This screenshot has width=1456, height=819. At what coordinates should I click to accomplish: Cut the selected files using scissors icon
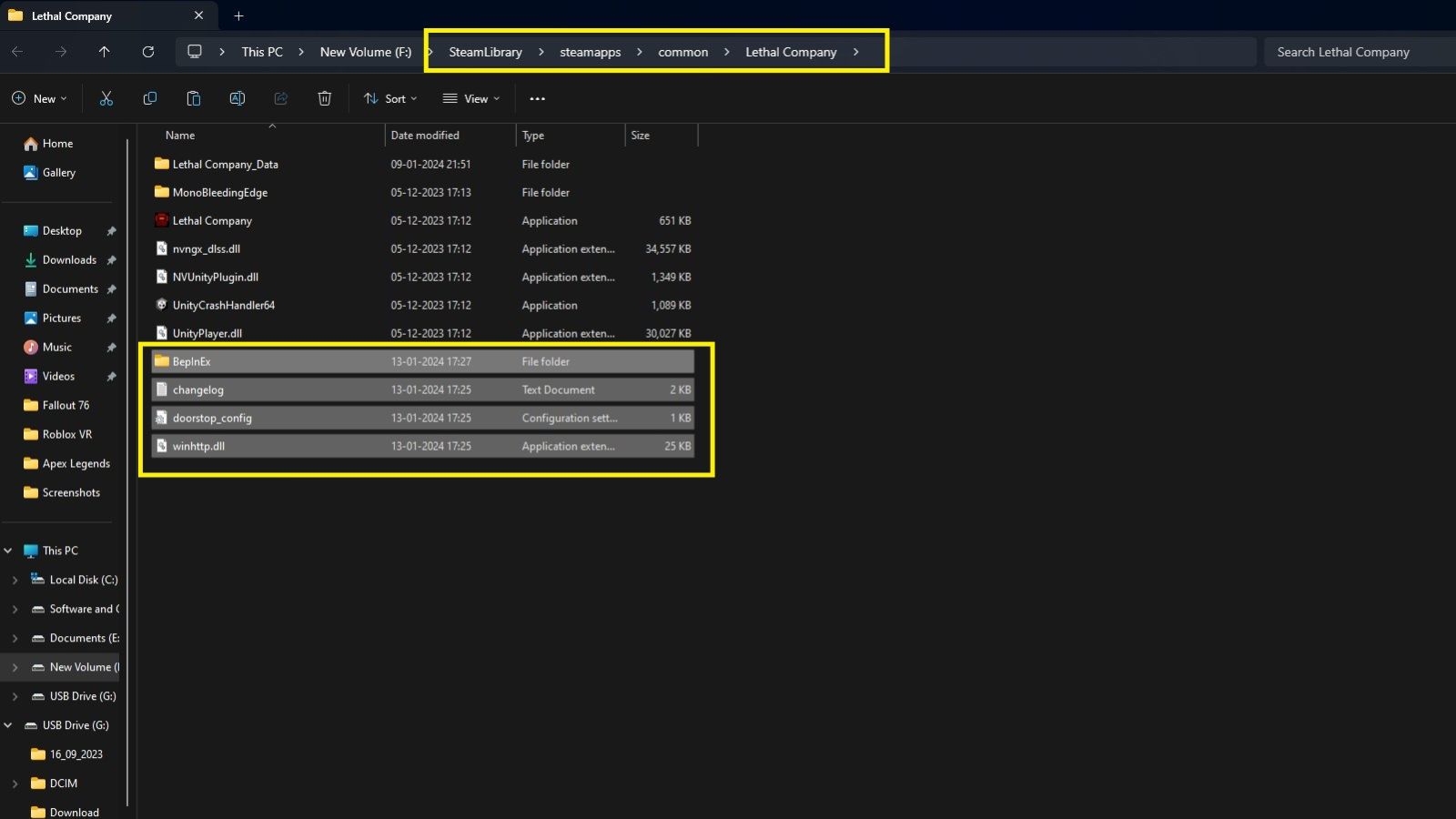(x=106, y=98)
